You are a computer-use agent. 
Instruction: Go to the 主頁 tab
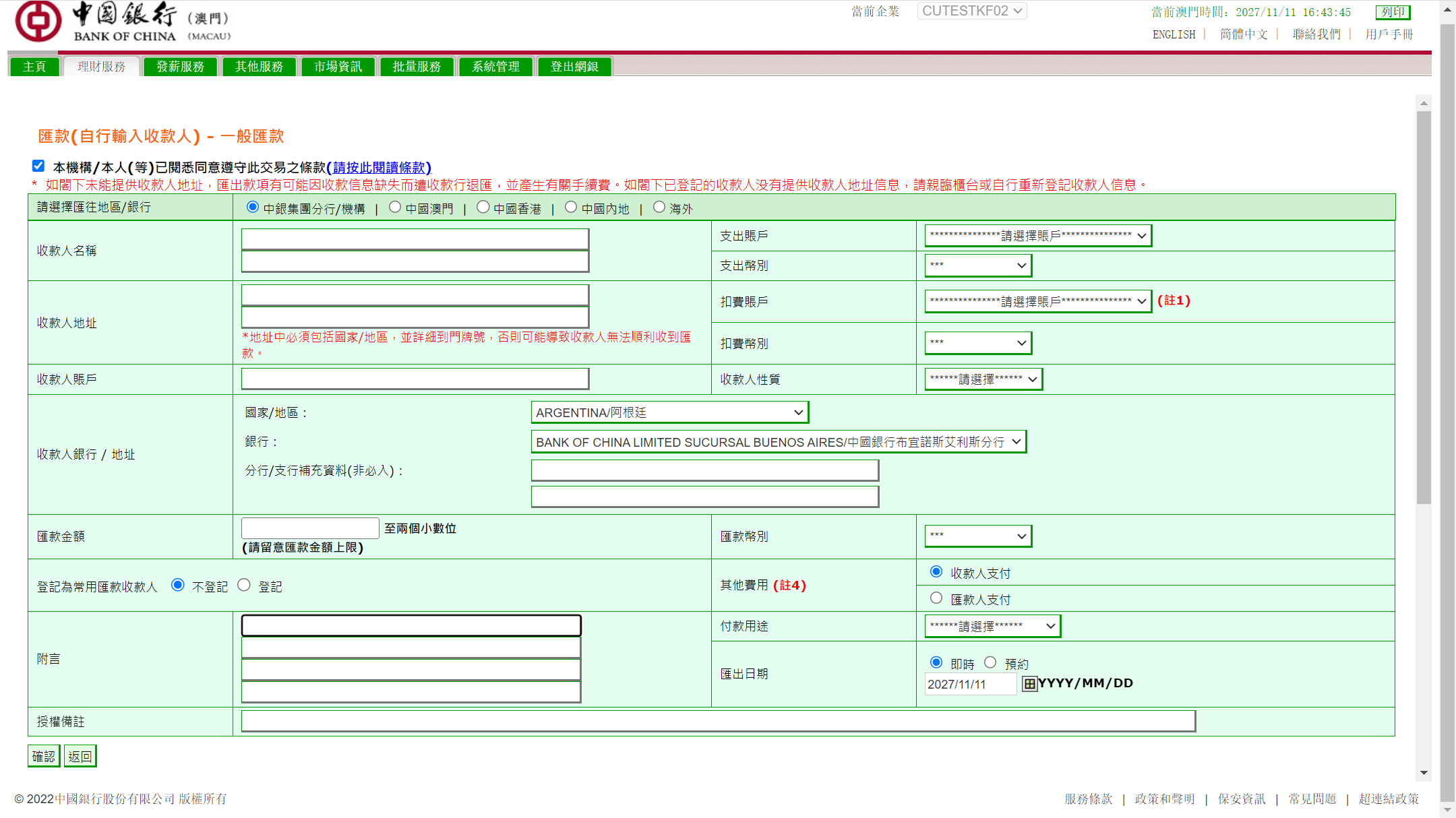(x=34, y=67)
